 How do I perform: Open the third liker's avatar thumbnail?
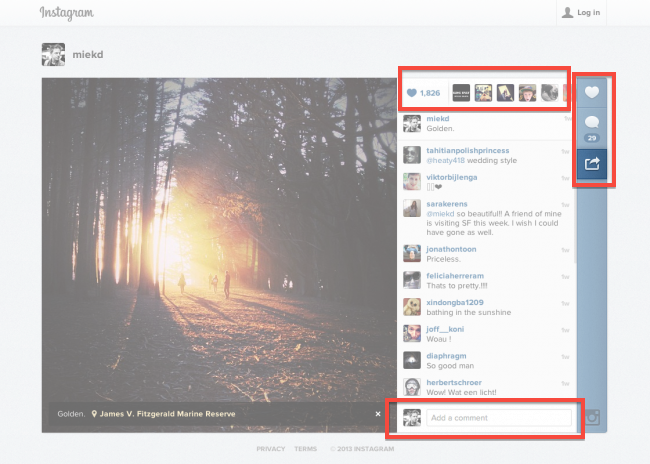505,93
